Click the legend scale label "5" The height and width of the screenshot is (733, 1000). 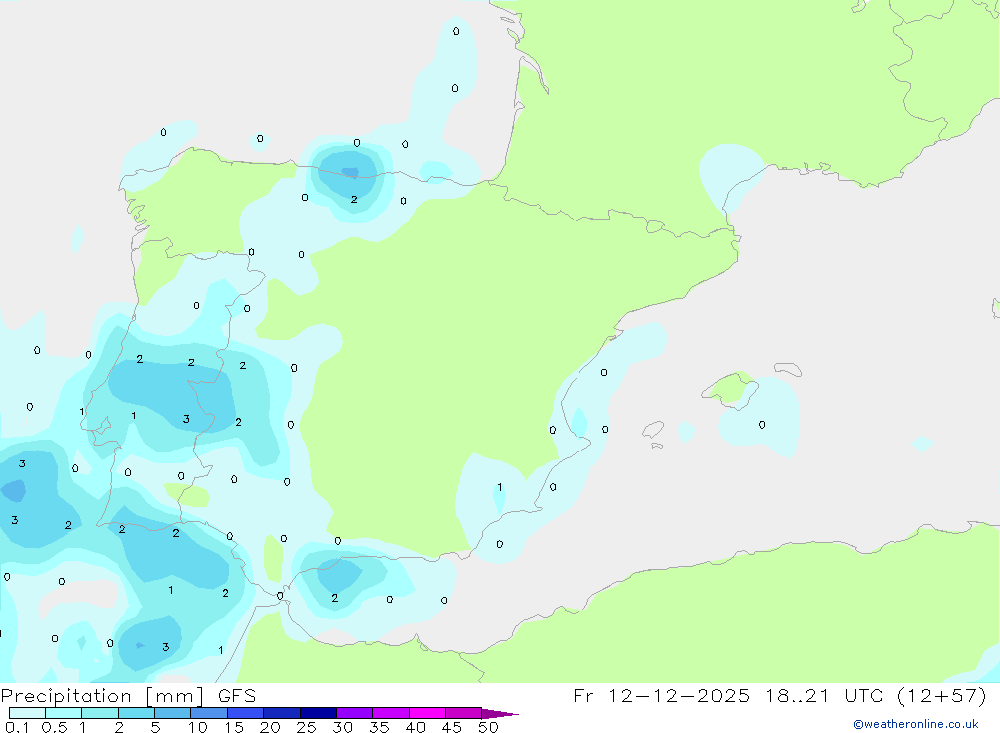click(155, 727)
